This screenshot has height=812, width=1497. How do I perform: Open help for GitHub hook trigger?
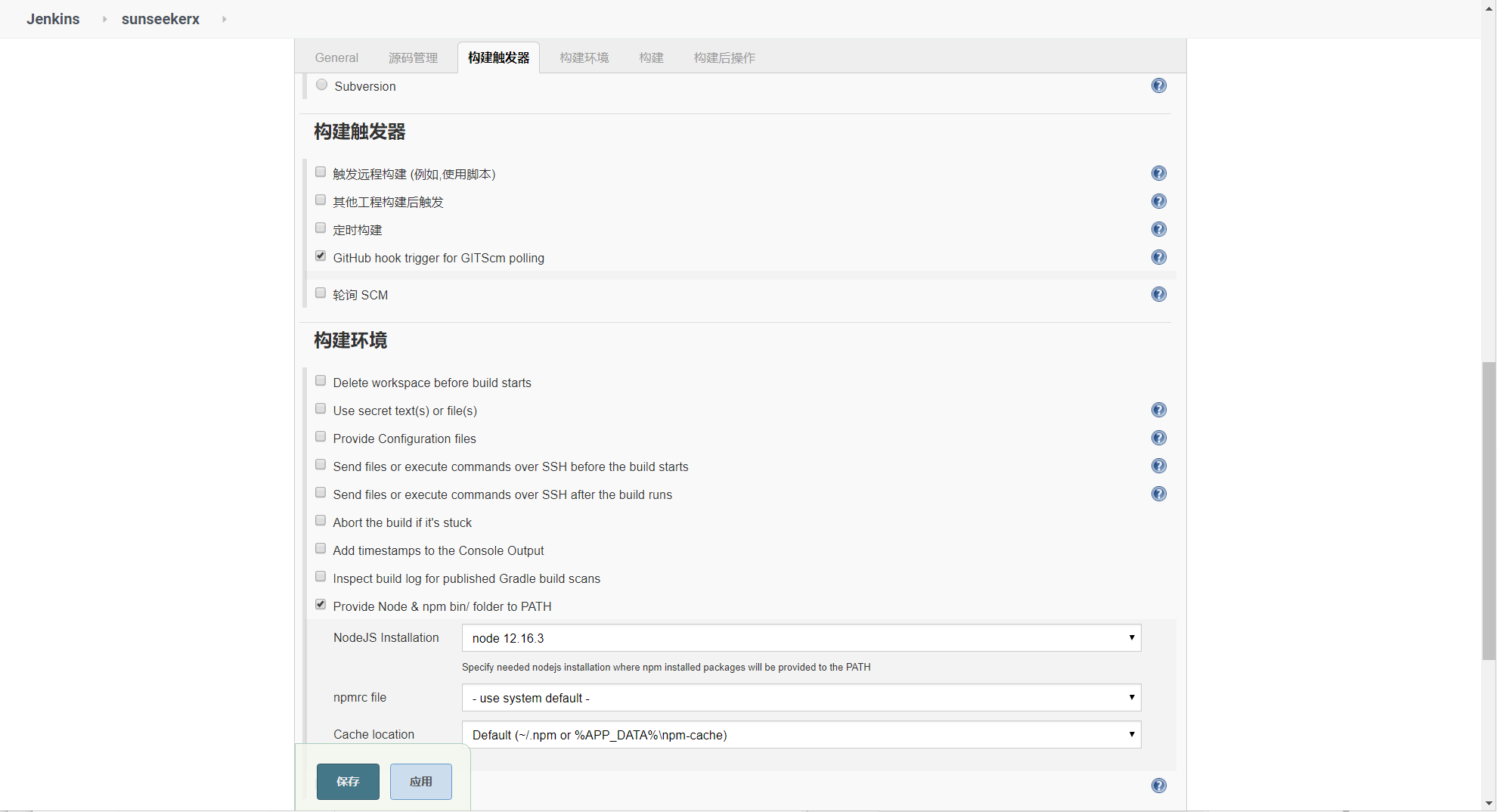tap(1158, 257)
